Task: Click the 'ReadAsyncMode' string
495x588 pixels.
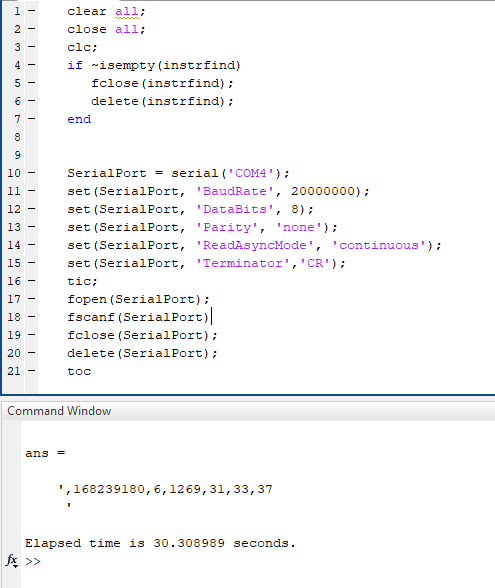Action: point(255,245)
